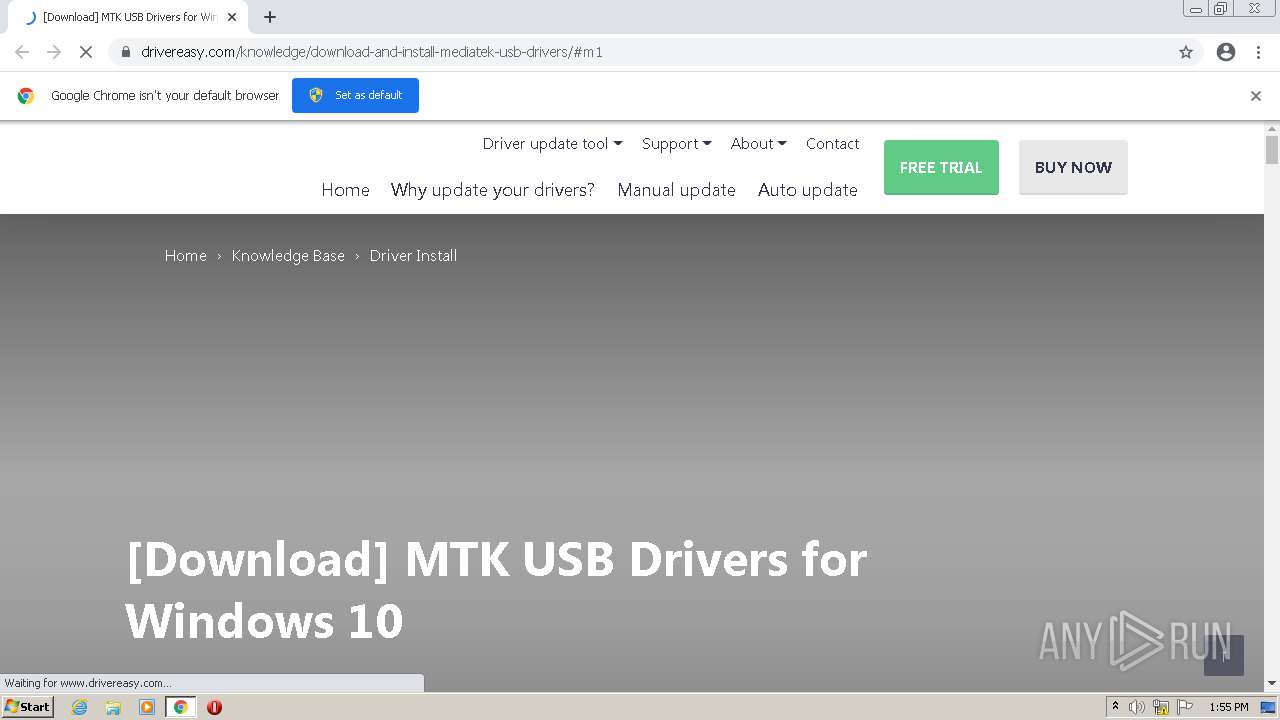The height and width of the screenshot is (720, 1280).
Task: Open the Windows Start menu
Action: 27,707
